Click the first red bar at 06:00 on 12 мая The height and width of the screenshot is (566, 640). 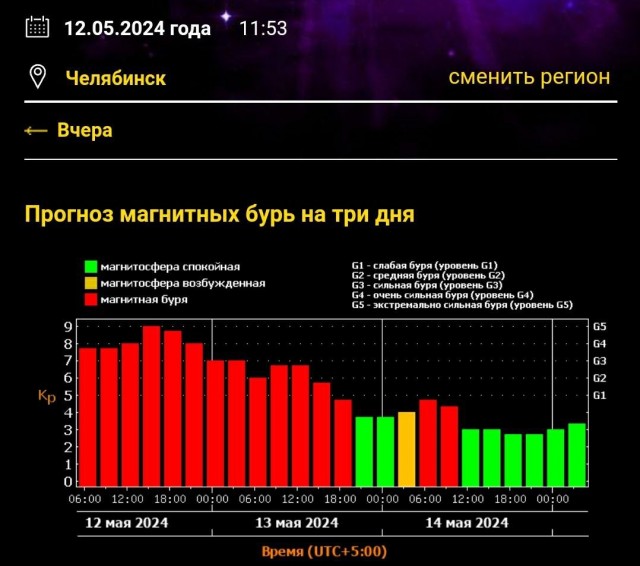pos(88,417)
